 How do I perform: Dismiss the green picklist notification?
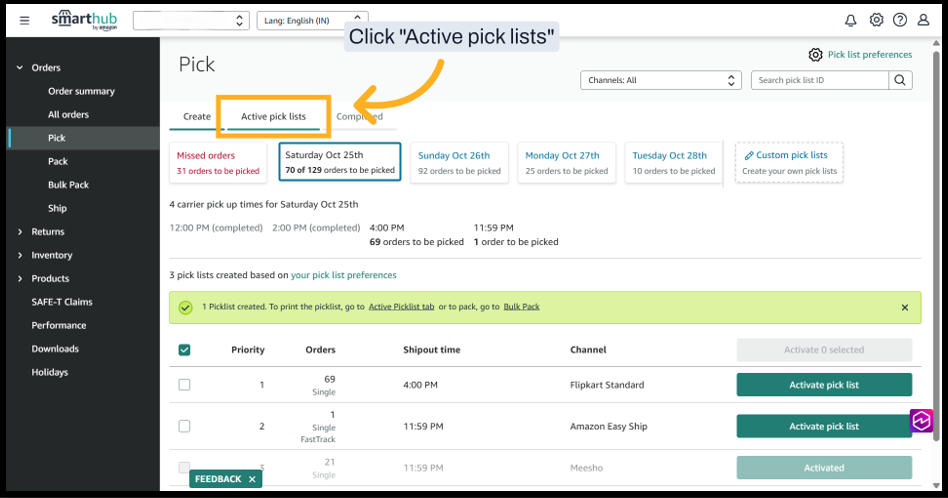[x=905, y=307]
